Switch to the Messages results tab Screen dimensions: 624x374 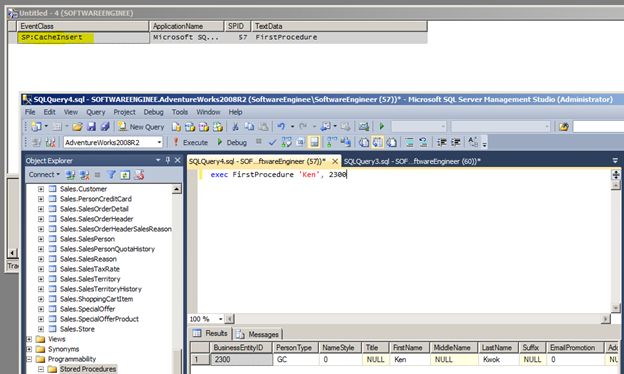(259, 334)
